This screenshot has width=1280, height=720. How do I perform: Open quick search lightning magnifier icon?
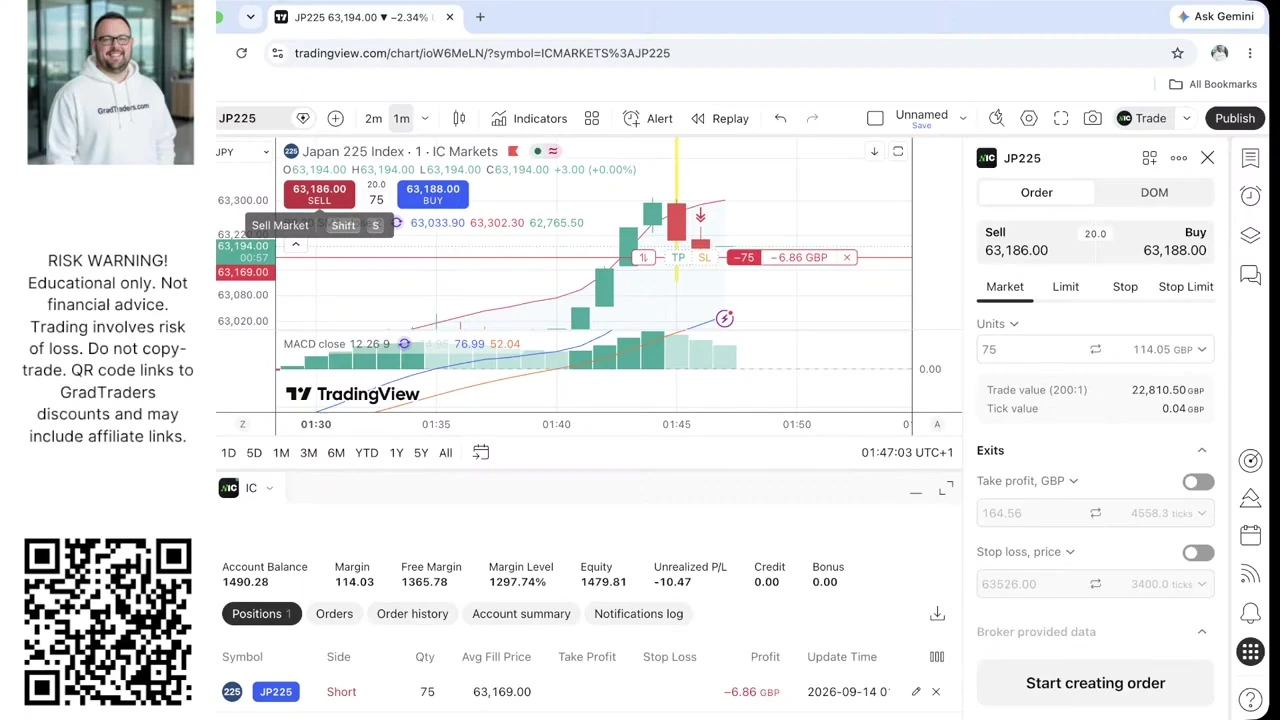click(x=996, y=118)
